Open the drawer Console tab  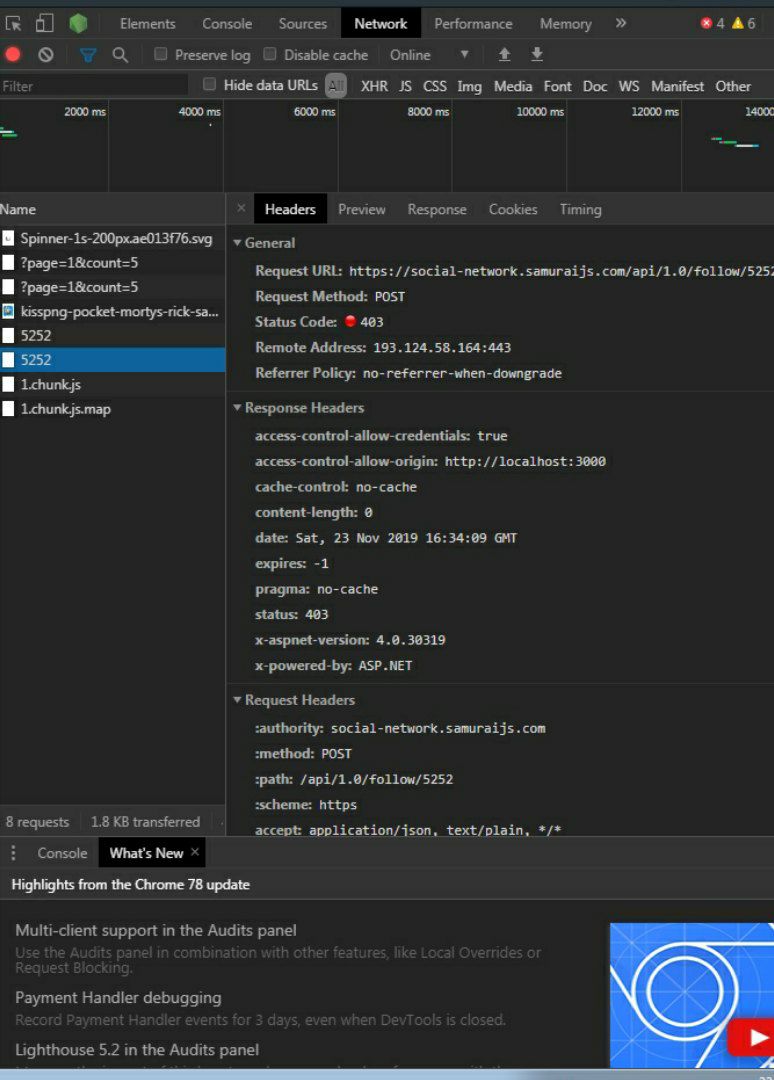point(62,853)
